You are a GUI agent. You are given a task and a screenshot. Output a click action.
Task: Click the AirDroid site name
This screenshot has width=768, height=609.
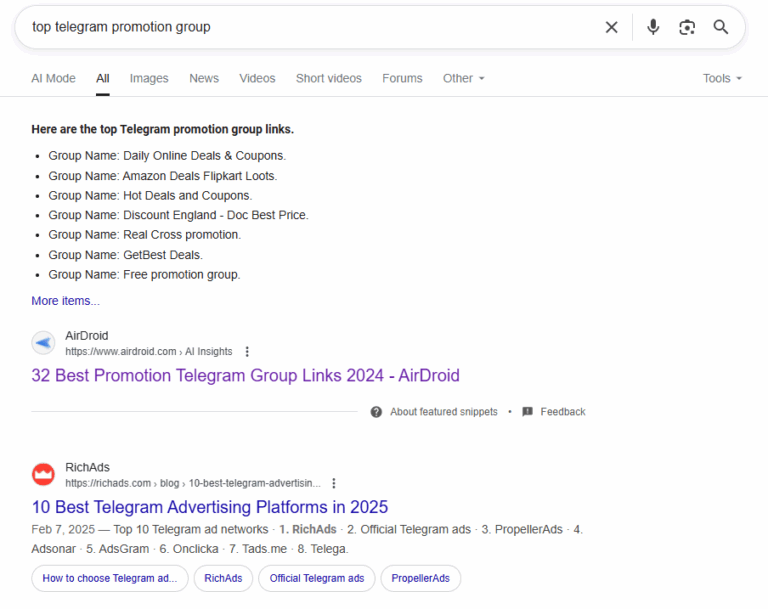point(87,336)
